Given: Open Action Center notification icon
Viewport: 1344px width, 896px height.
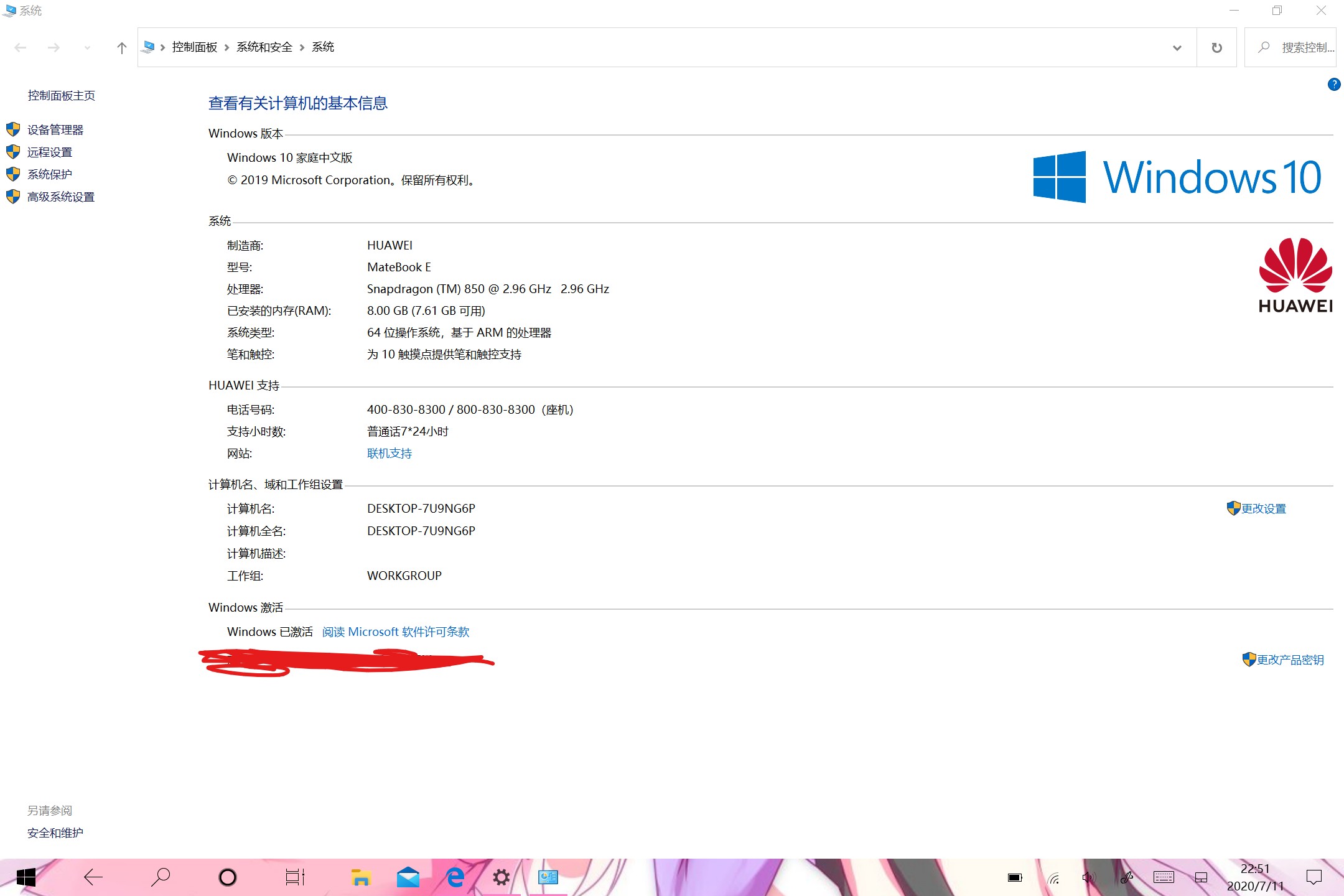Looking at the screenshot, I should (1314, 878).
